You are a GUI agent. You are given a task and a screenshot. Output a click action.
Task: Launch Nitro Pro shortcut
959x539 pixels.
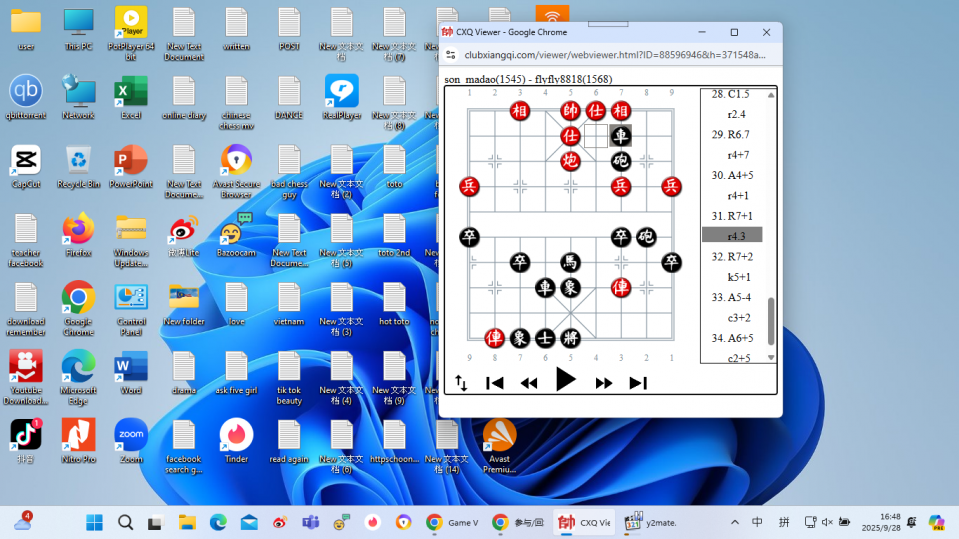78,441
